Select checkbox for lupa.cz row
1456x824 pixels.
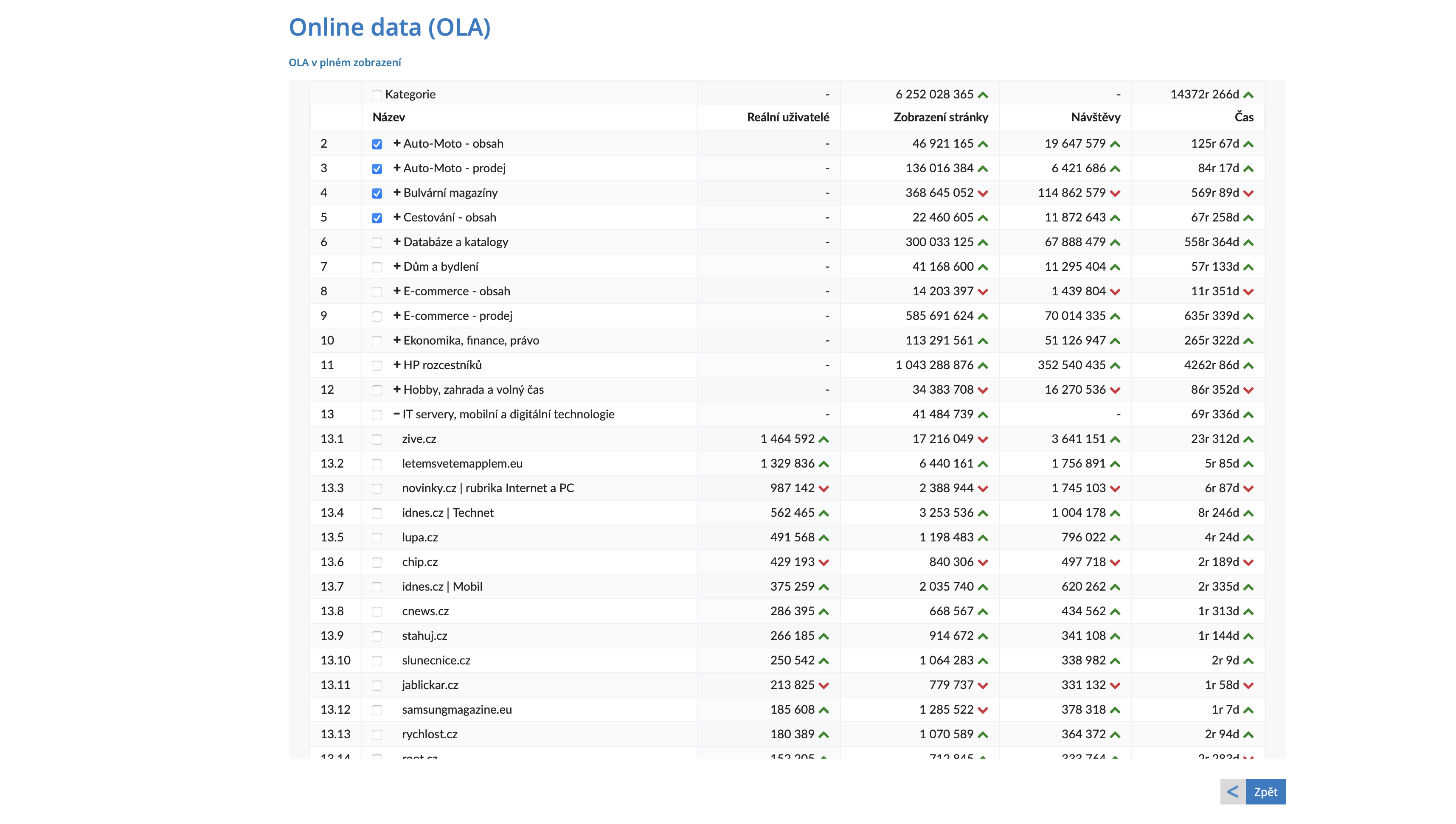pos(377,538)
